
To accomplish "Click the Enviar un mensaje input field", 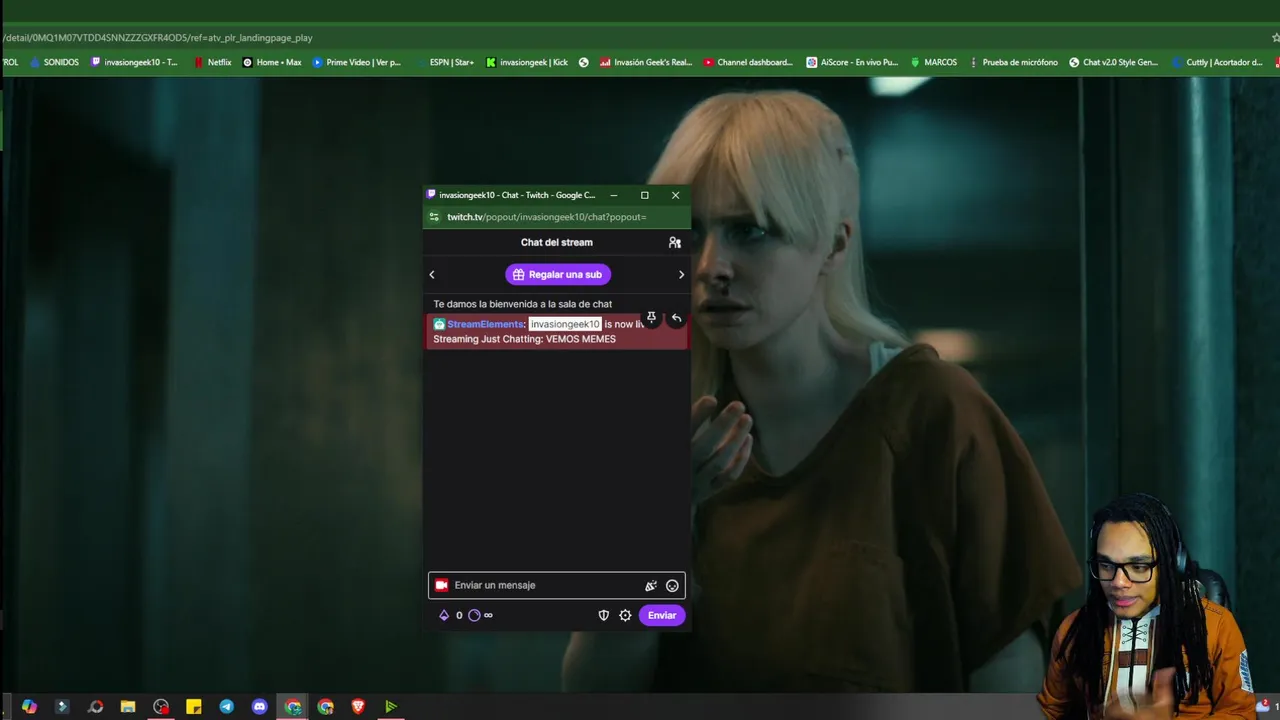I will [556, 585].
